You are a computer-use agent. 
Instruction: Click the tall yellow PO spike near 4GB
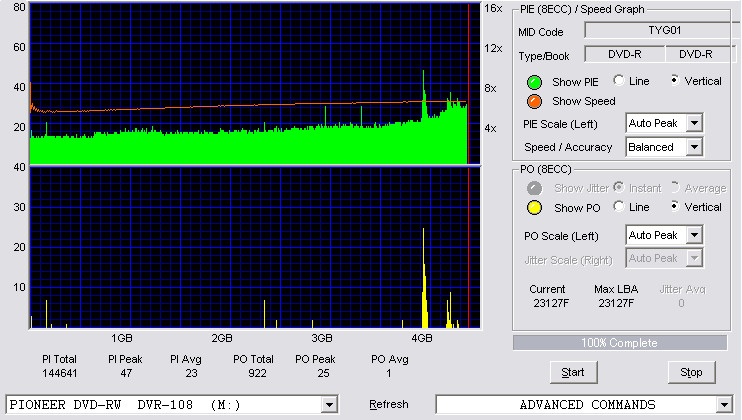[424, 278]
